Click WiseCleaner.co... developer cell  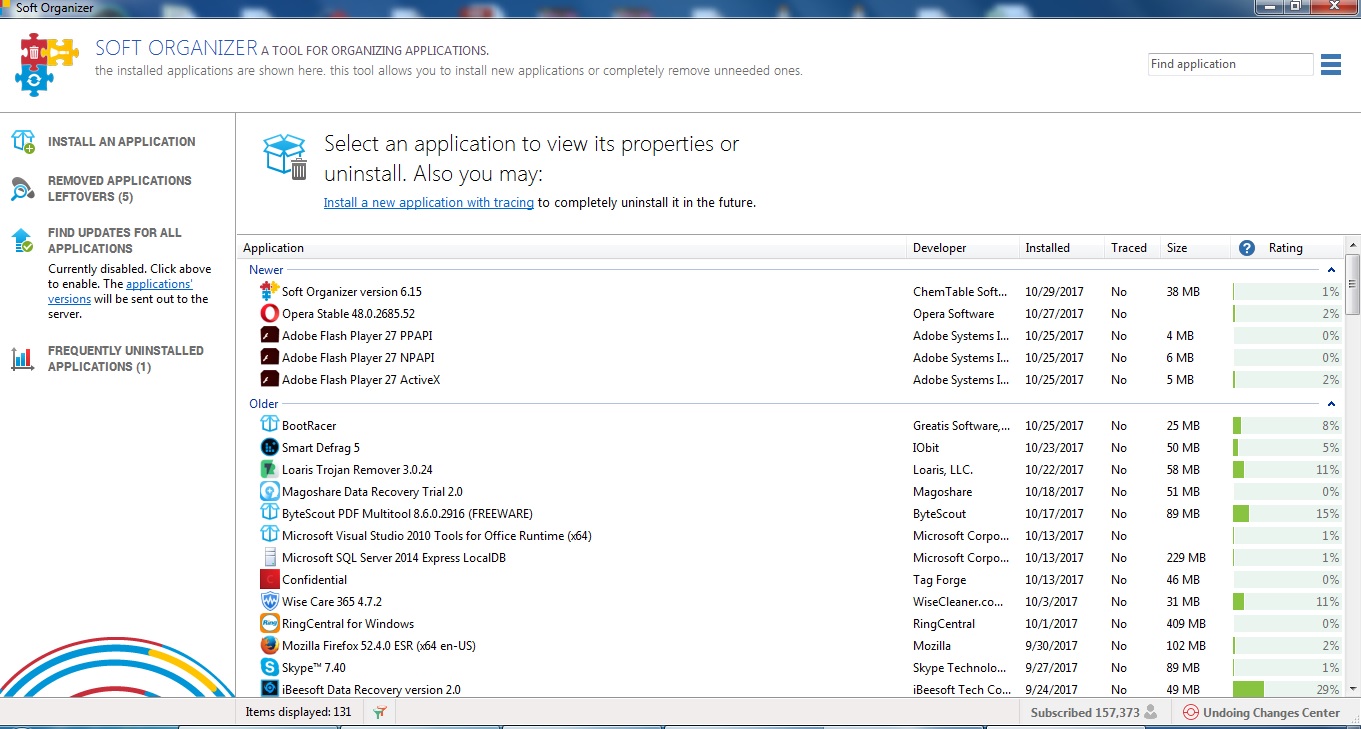(x=958, y=602)
